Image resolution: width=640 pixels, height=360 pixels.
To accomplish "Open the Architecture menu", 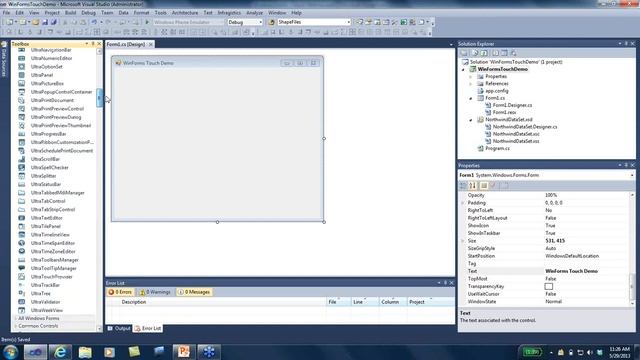I will pos(184,13).
